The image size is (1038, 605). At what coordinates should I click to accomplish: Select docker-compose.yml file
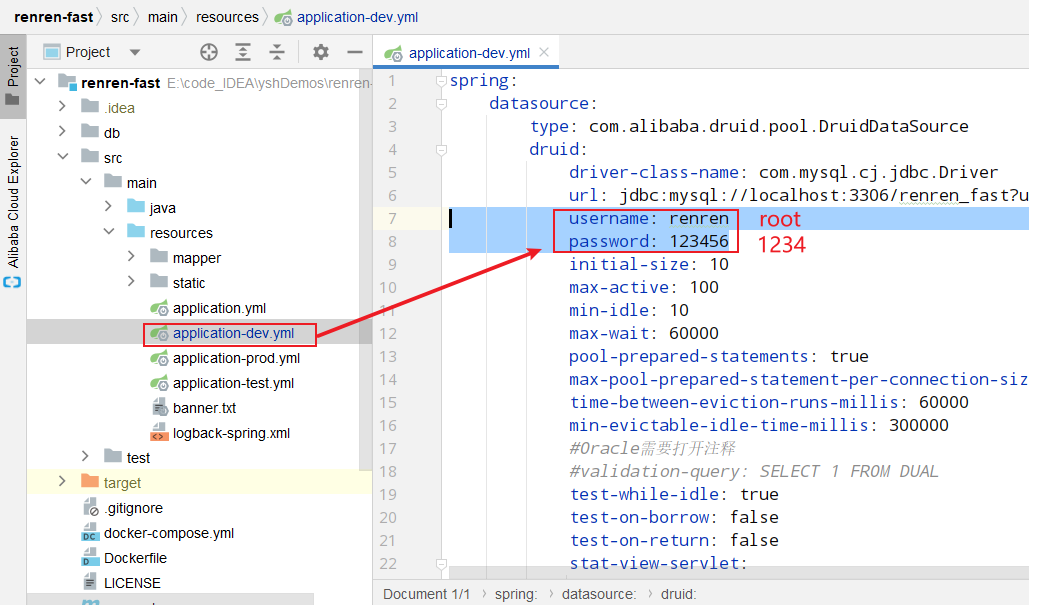tap(169, 533)
